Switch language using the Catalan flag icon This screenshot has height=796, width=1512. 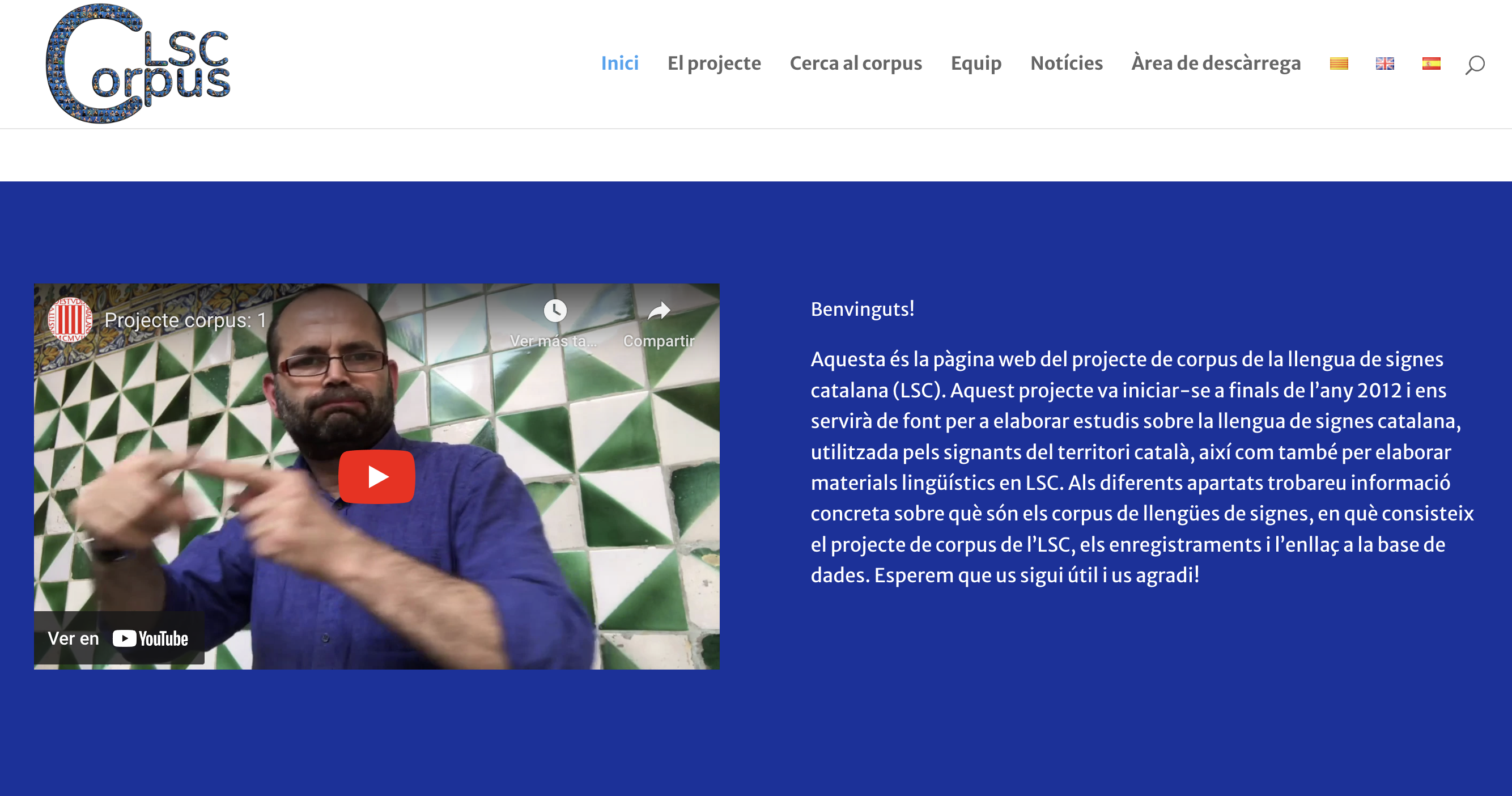coord(1338,63)
